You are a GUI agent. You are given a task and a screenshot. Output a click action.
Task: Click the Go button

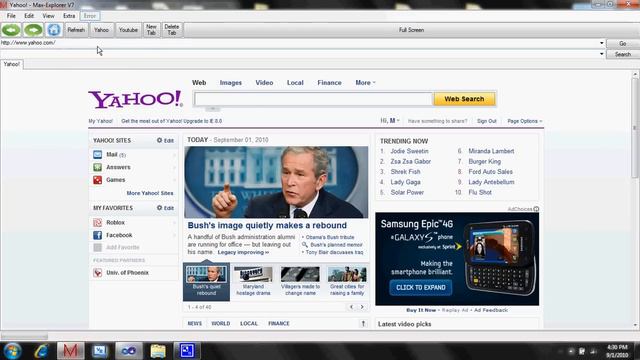623,43
